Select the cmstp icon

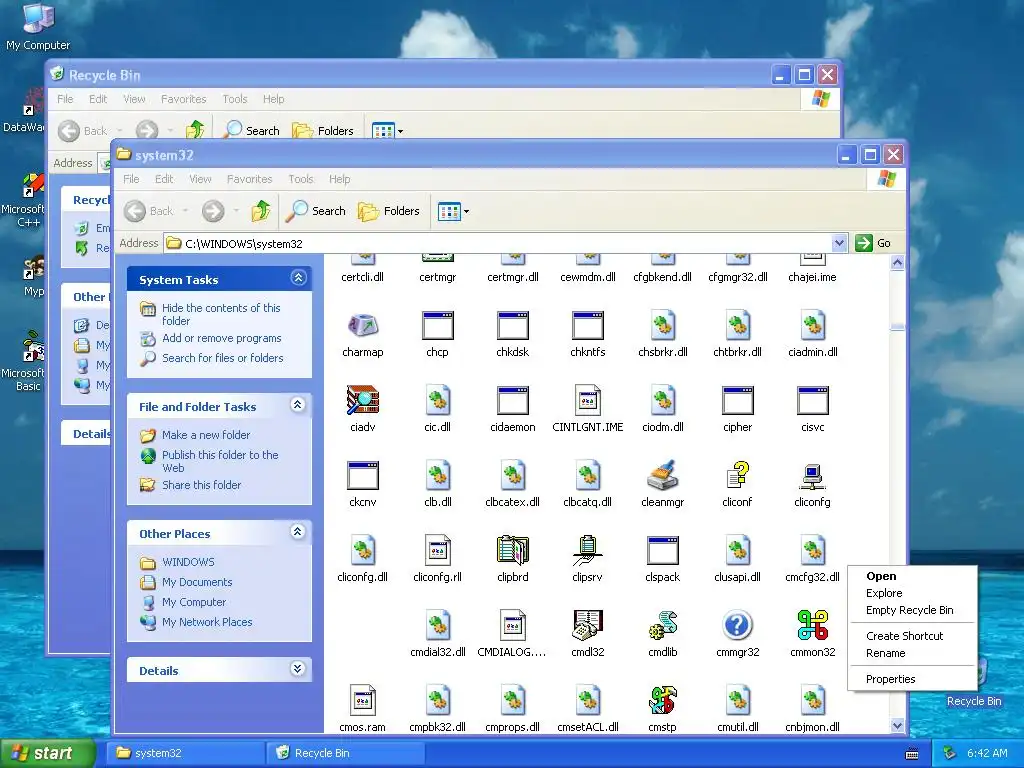662,701
